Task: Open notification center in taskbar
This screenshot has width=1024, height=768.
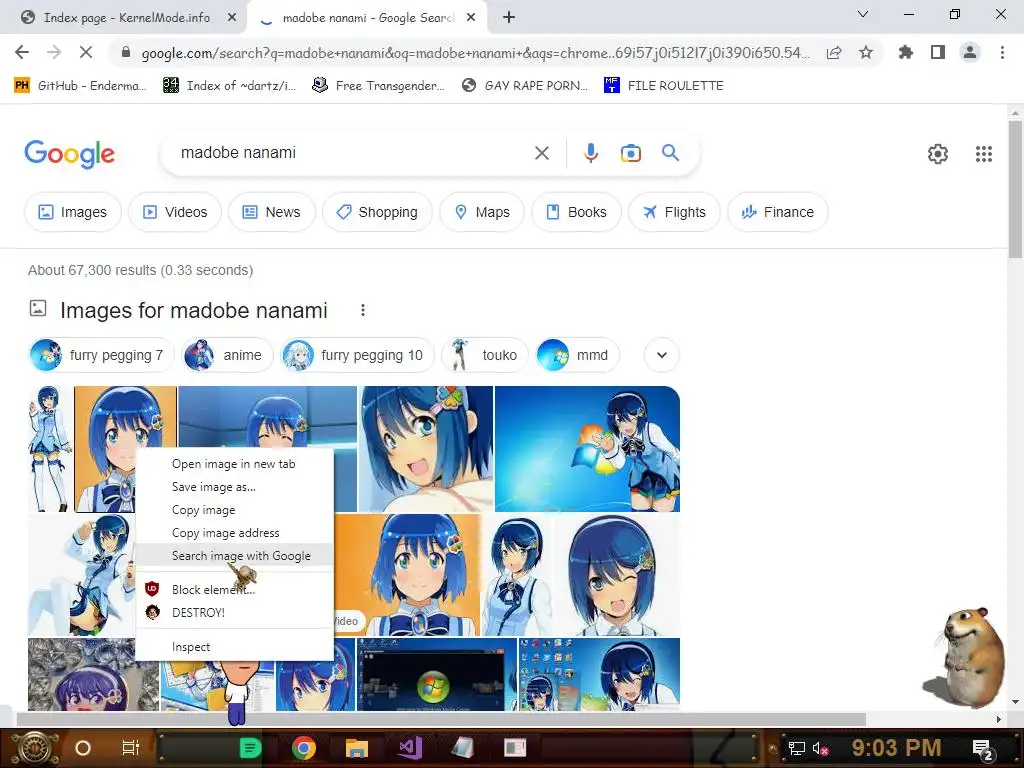Action: [983, 749]
